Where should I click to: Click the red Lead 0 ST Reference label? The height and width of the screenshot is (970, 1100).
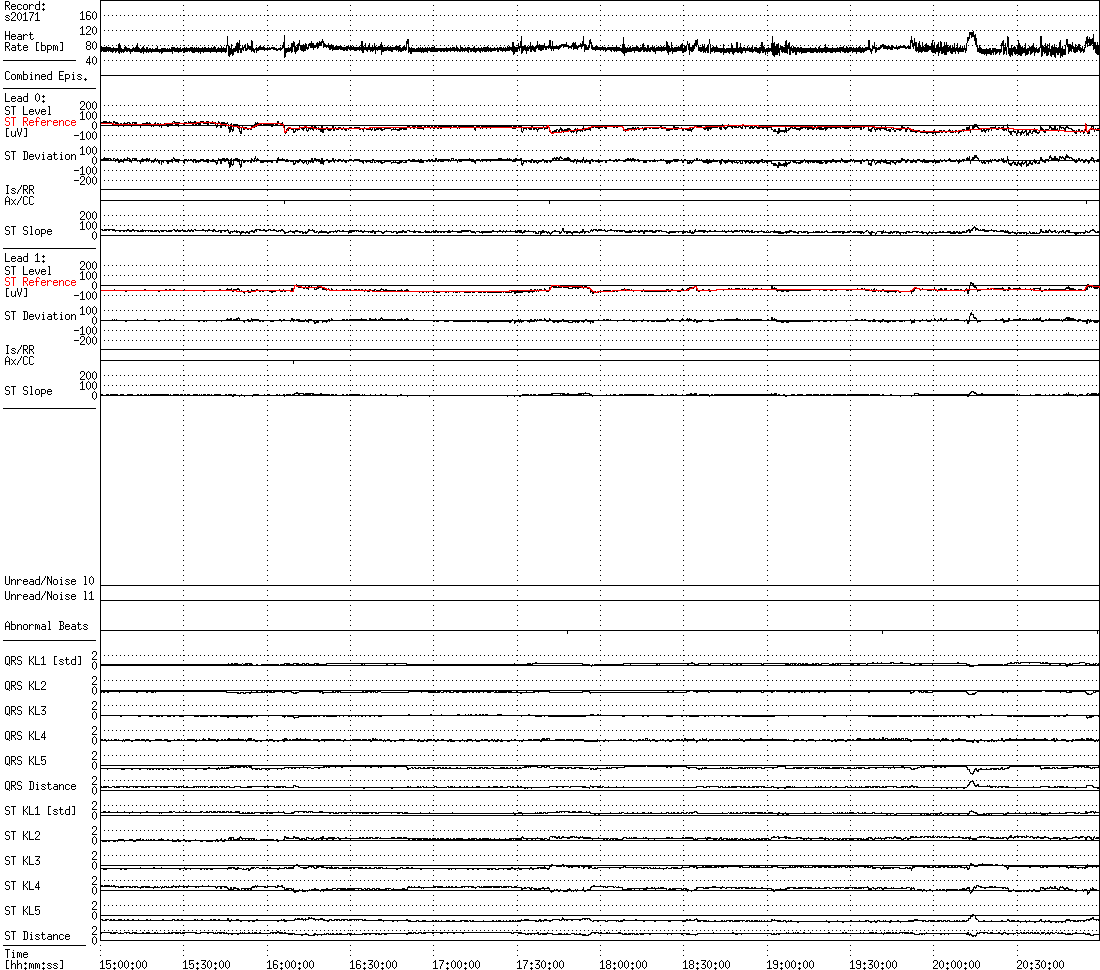tap(40, 122)
